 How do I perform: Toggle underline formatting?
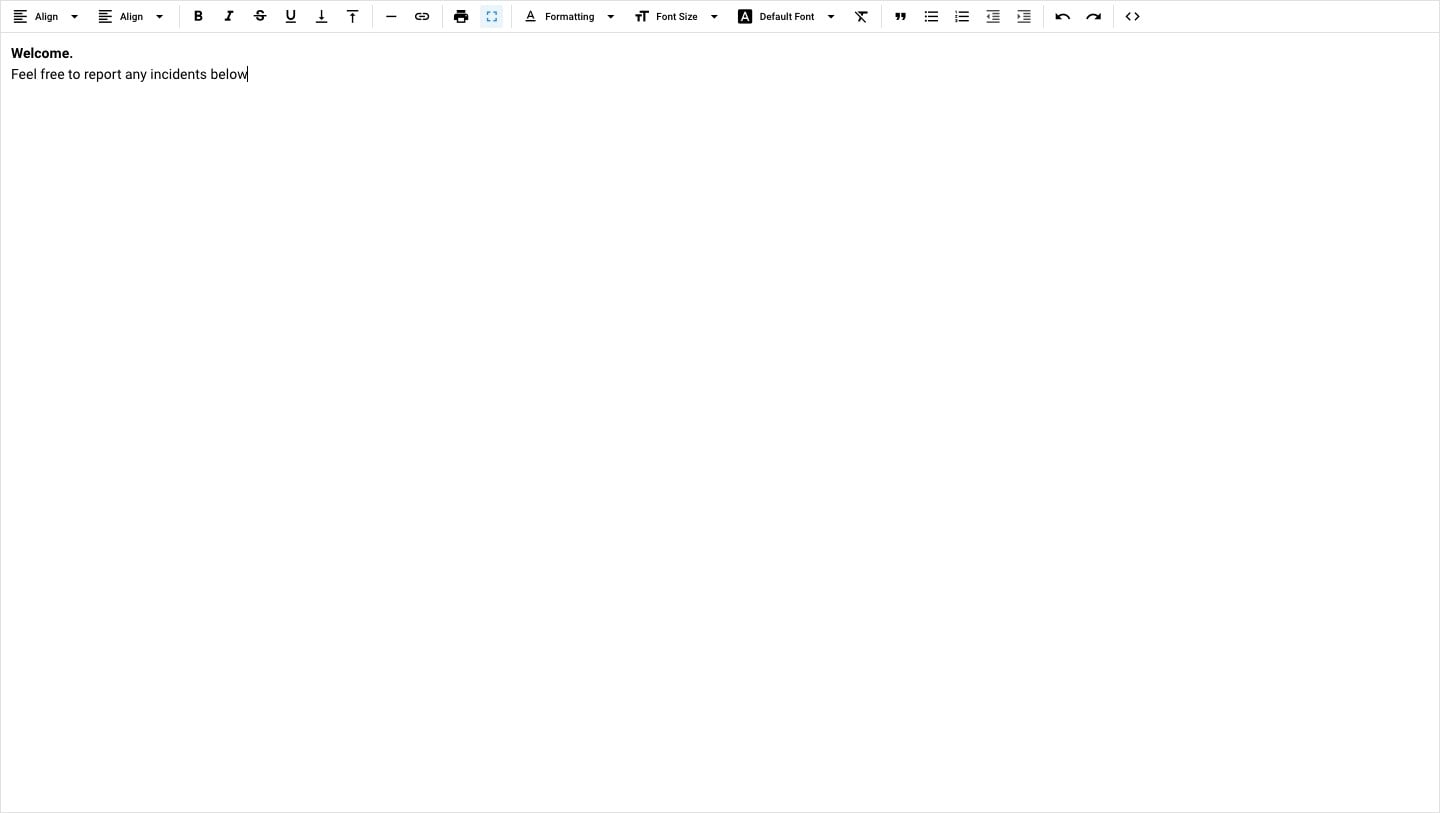click(x=291, y=17)
